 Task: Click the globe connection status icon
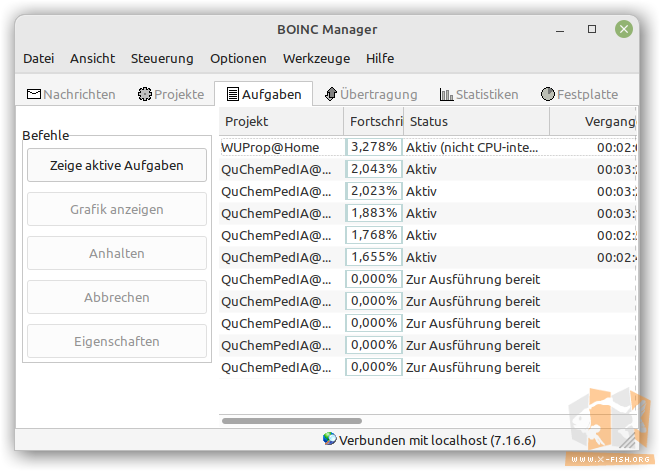pyautogui.click(x=330, y=439)
